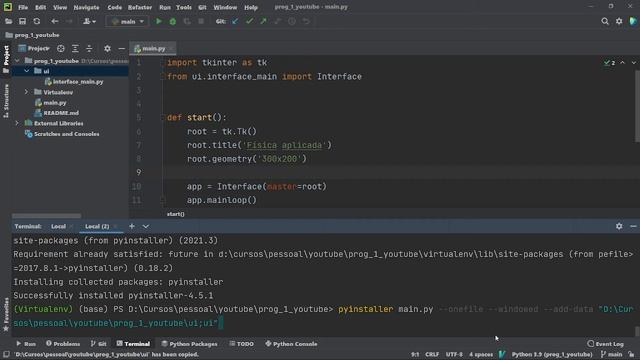The width and height of the screenshot is (640, 360).
Task: Add a new terminal session
Action: pos(132,226)
